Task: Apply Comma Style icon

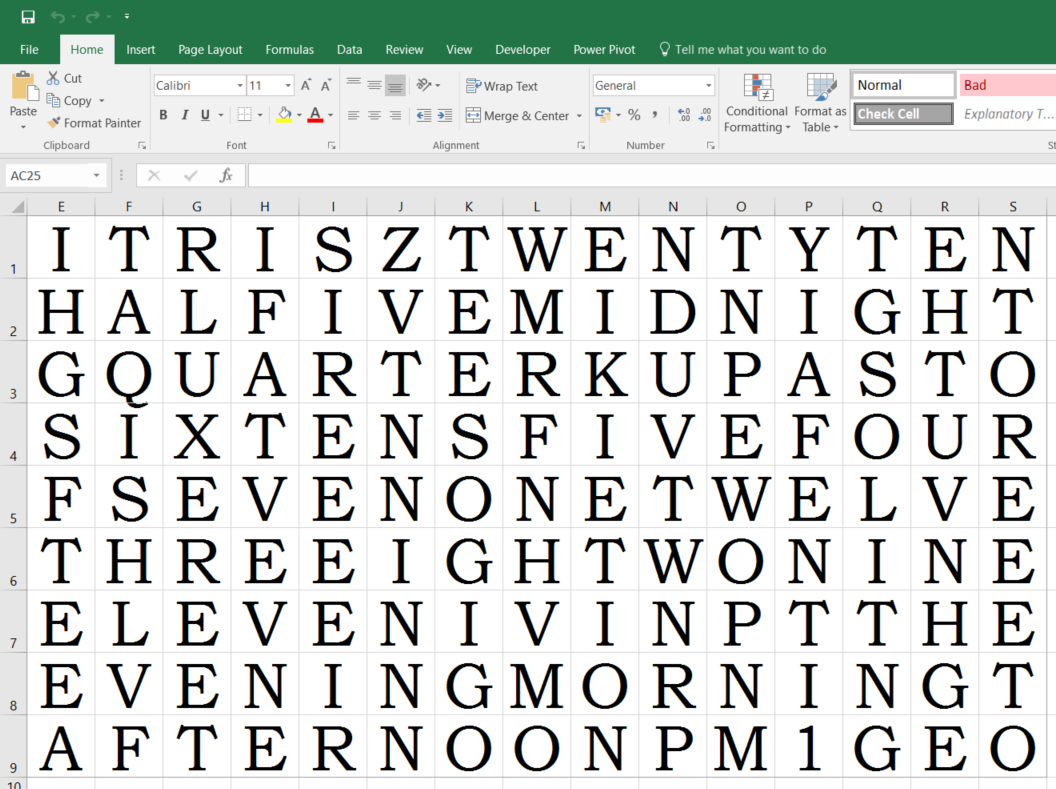Action: 655,115
